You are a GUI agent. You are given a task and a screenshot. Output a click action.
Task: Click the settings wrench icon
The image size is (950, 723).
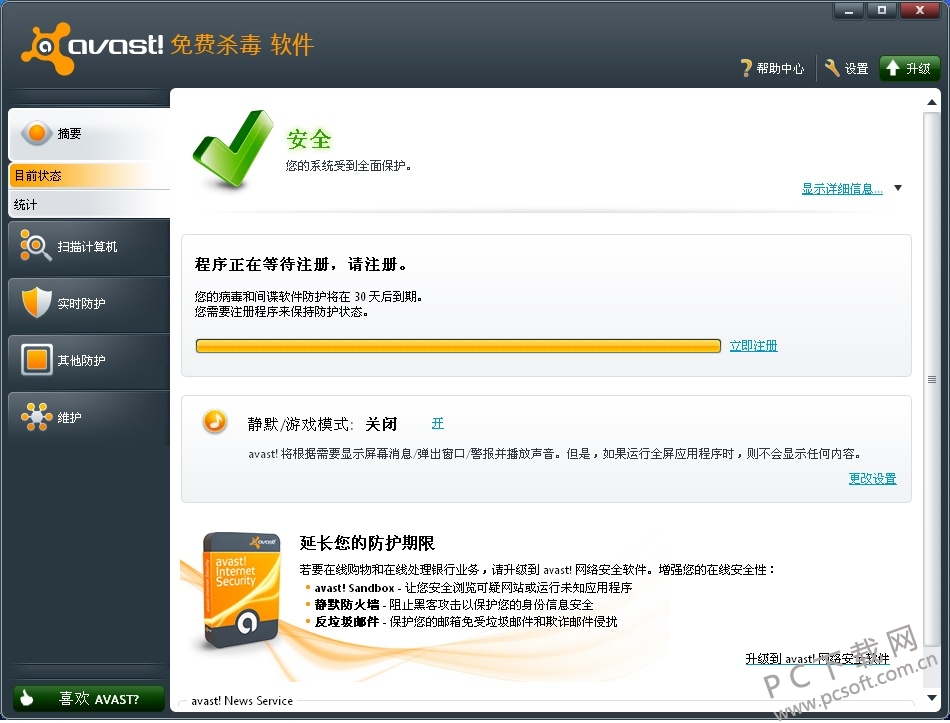click(832, 68)
